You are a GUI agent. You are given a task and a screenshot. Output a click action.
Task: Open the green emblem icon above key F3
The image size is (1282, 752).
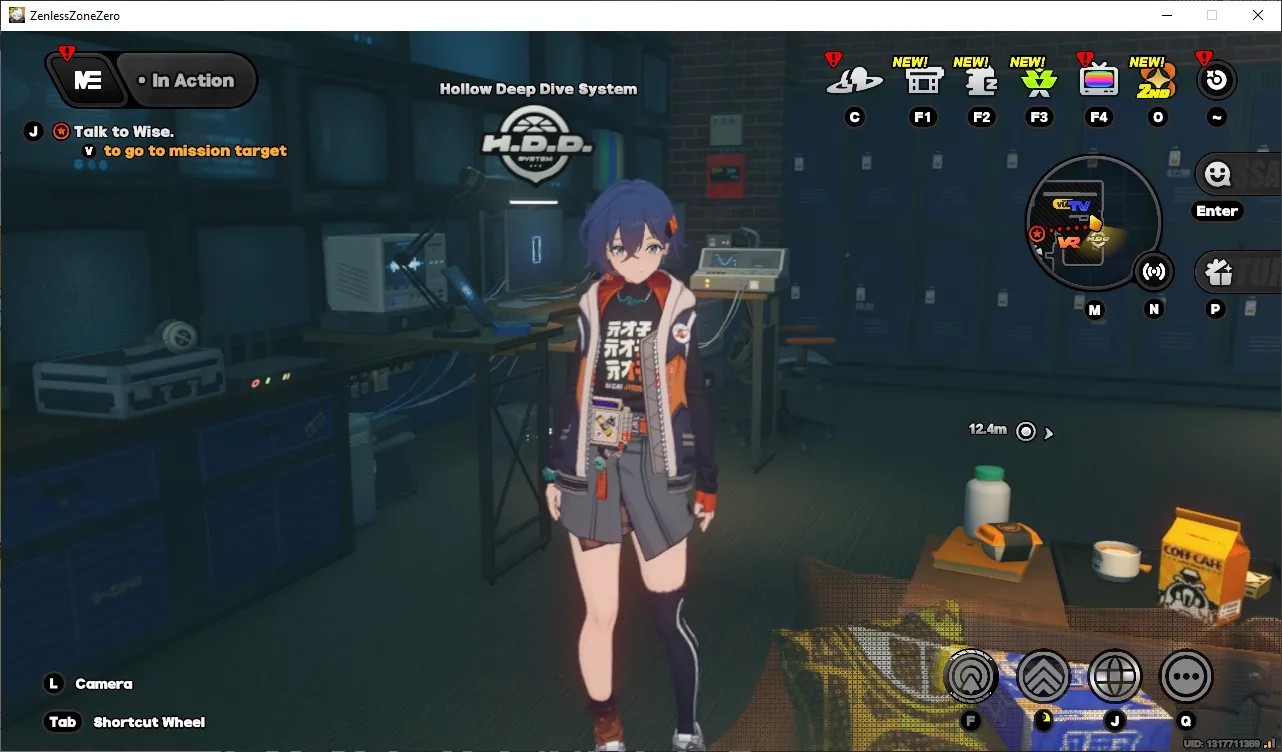pos(1039,81)
